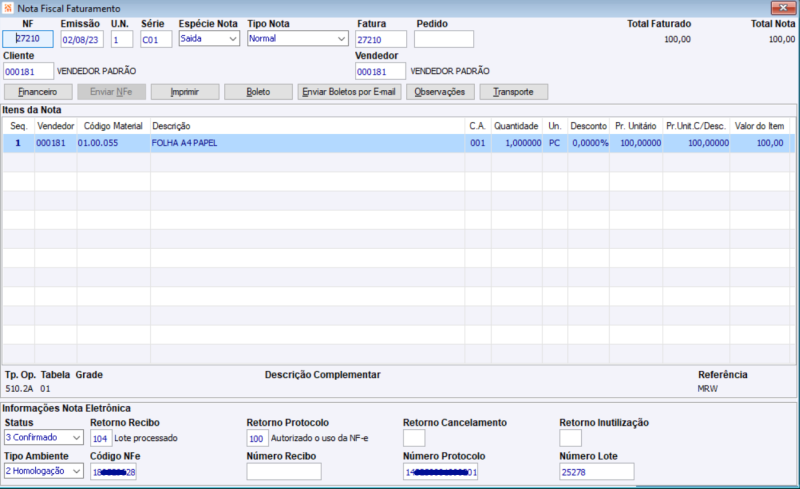Click the Retorno Inutilização empty field
The height and width of the screenshot is (489, 800).
pos(570,438)
